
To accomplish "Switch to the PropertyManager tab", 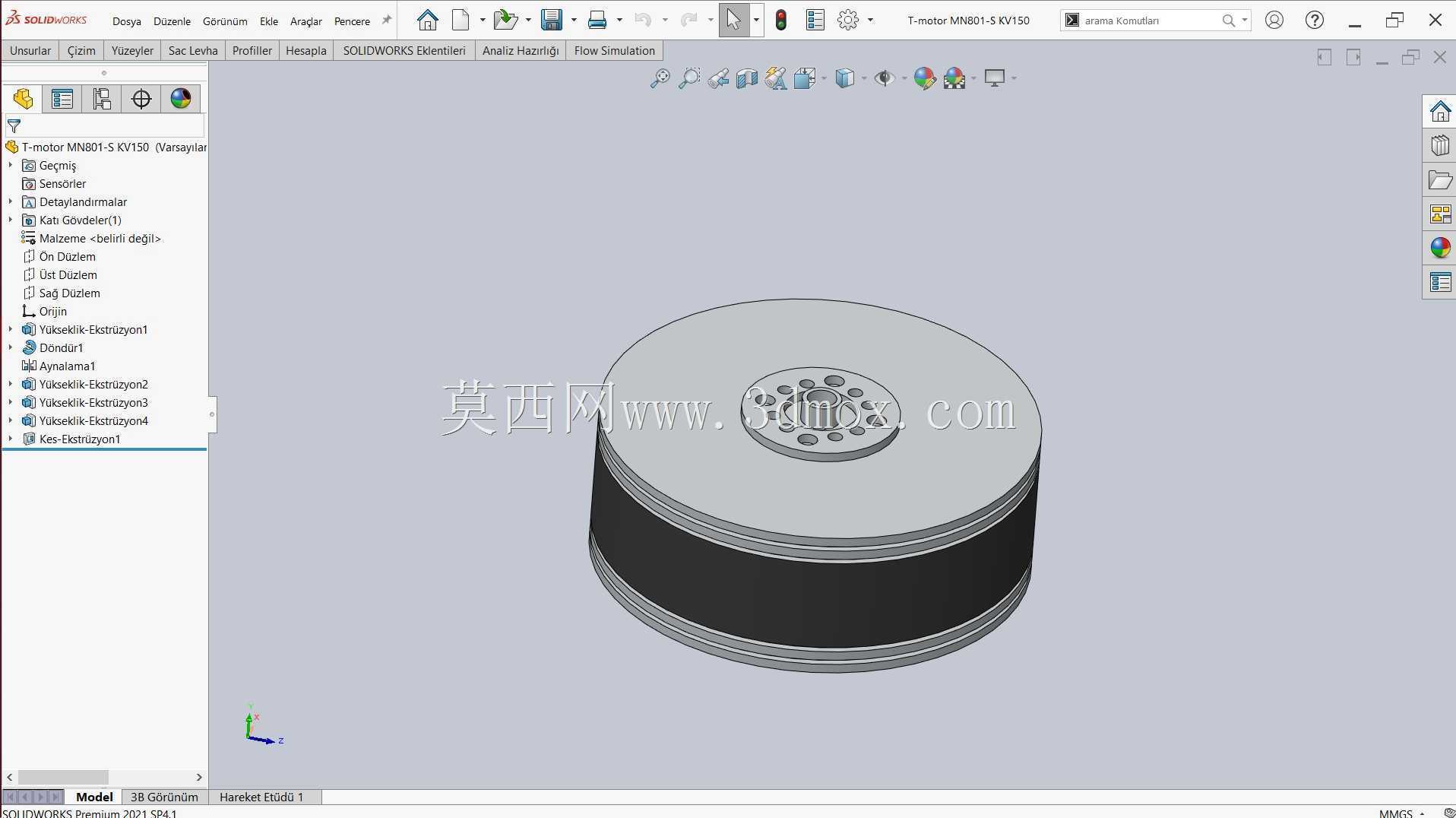I will tap(62, 99).
